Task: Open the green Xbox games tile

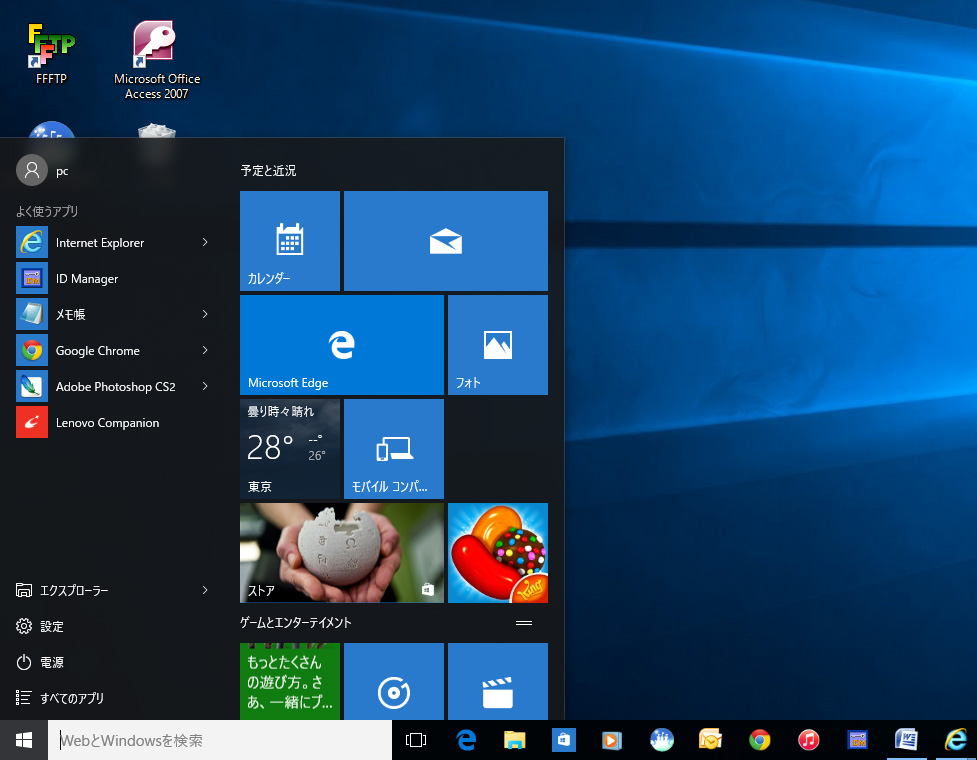Action: point(290,682)
